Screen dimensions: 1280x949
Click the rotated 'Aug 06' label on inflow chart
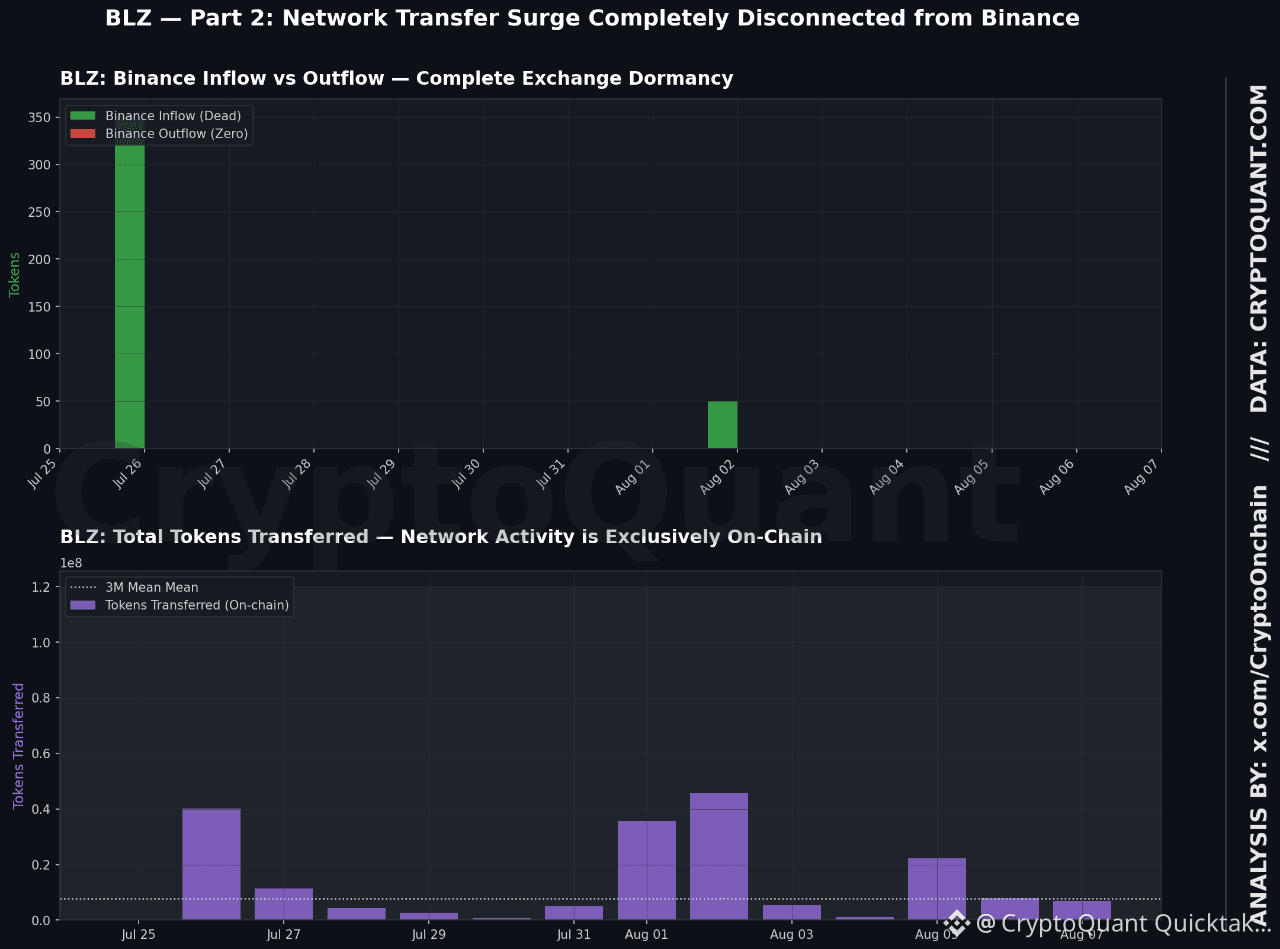(x=1057, y=475)
